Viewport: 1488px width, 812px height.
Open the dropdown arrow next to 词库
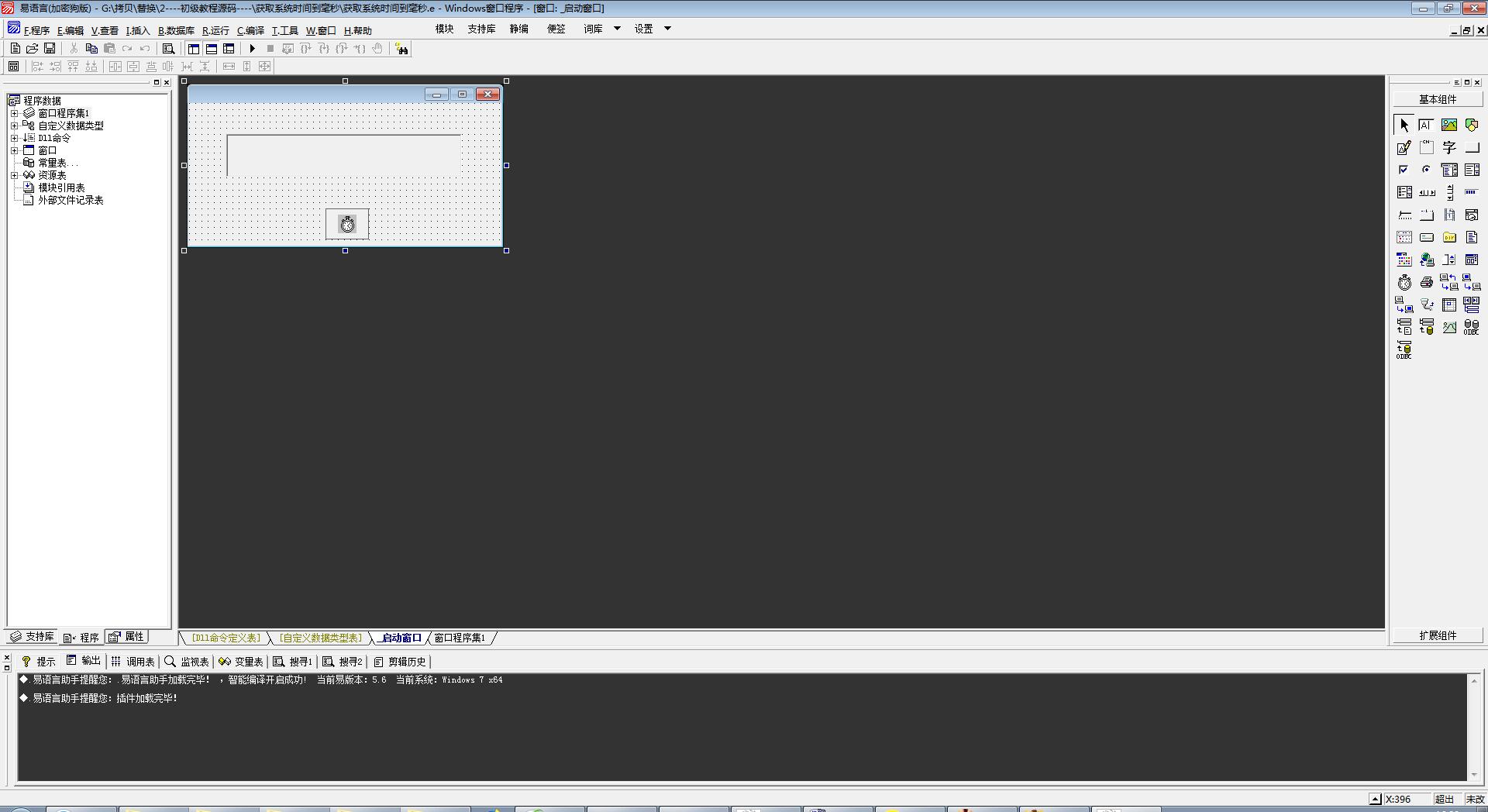point(617,29)
